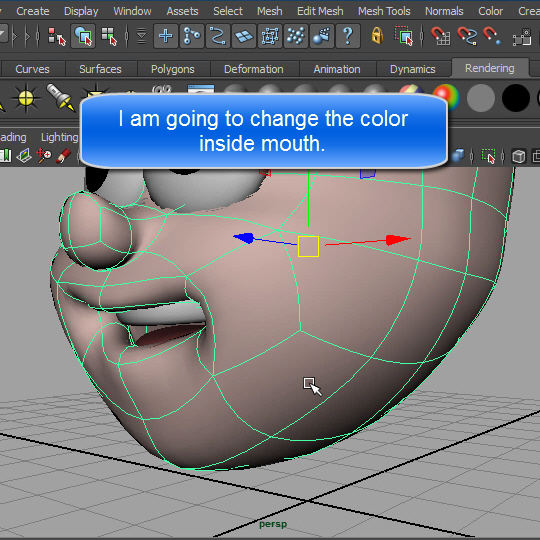Toggle the surfaces selection mask
This screenshot has height=540, width=540.
pos(244,36)
